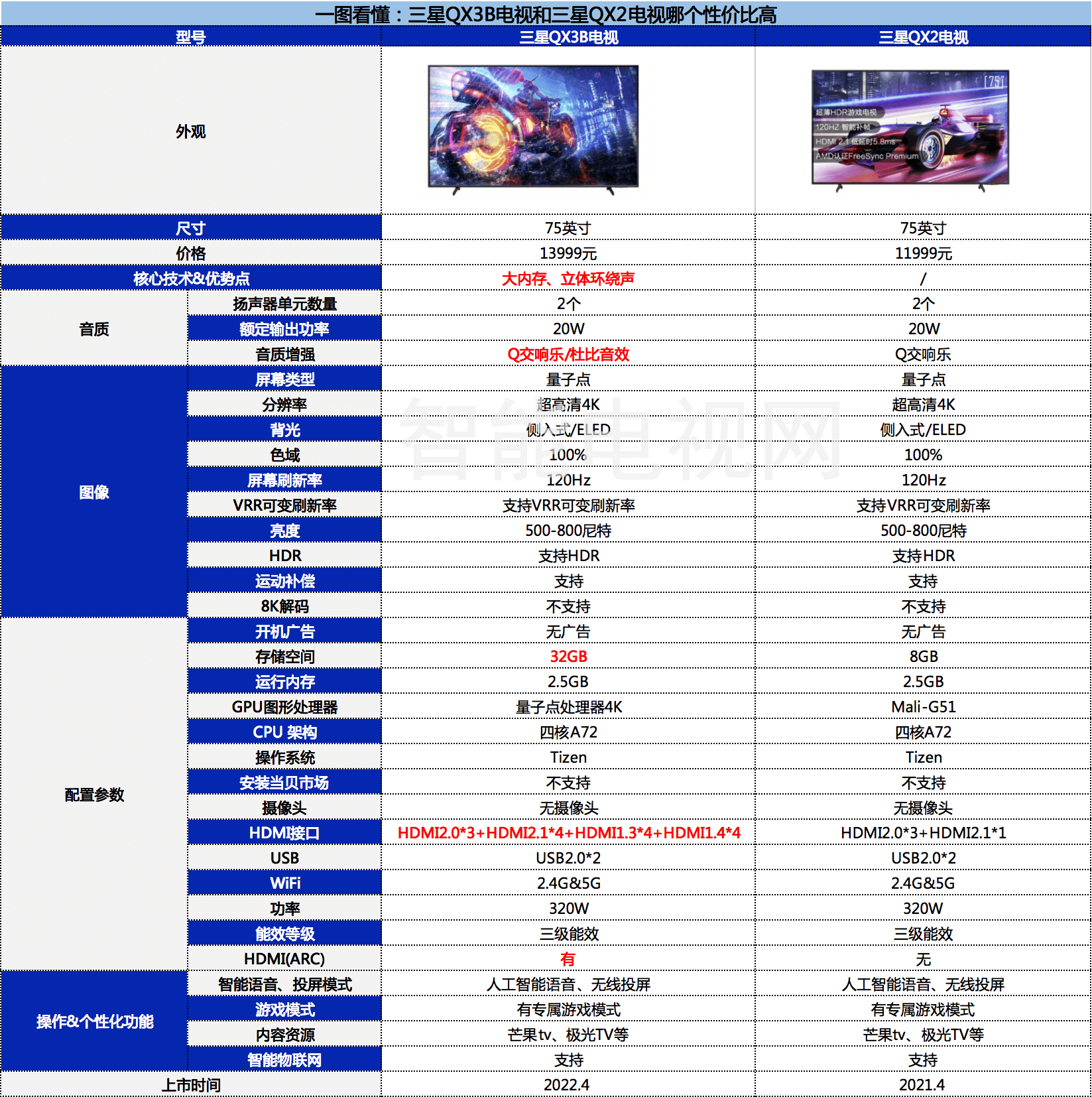Click the 11999元 price cell
1092x1097 pixels.
[x=923, y=253]
